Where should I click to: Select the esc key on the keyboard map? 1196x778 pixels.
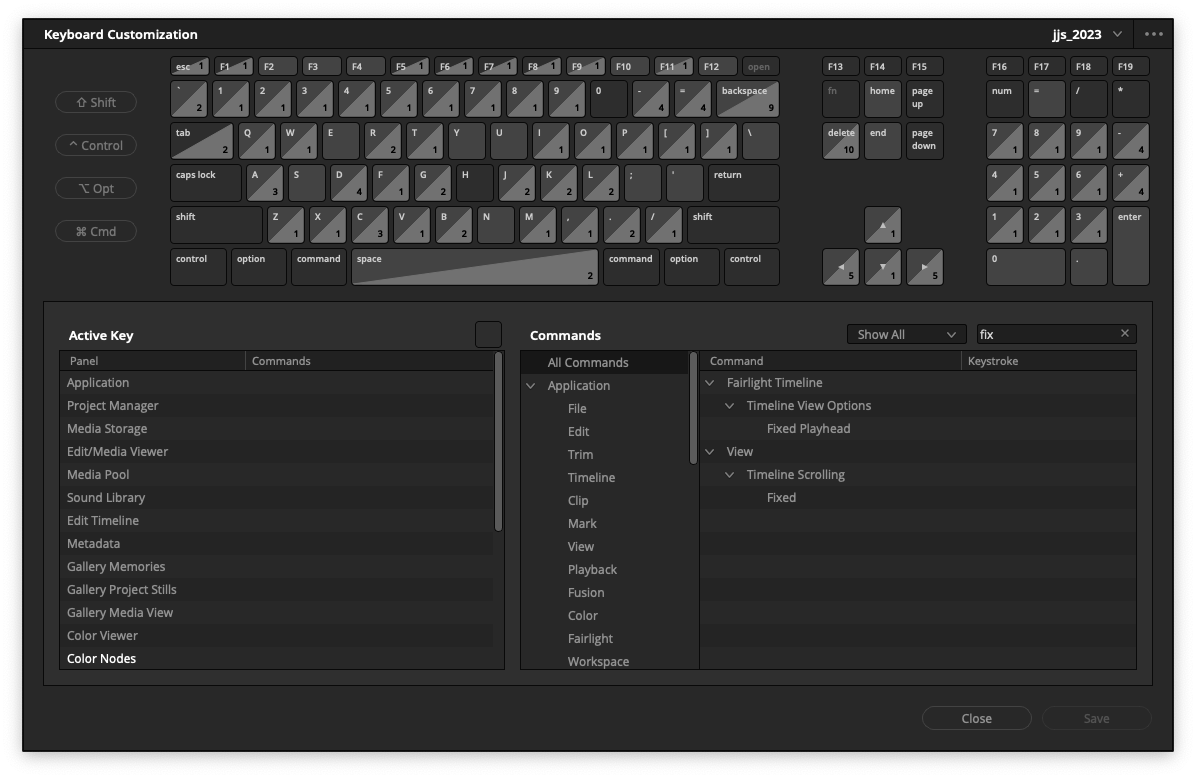click(189, 66)
